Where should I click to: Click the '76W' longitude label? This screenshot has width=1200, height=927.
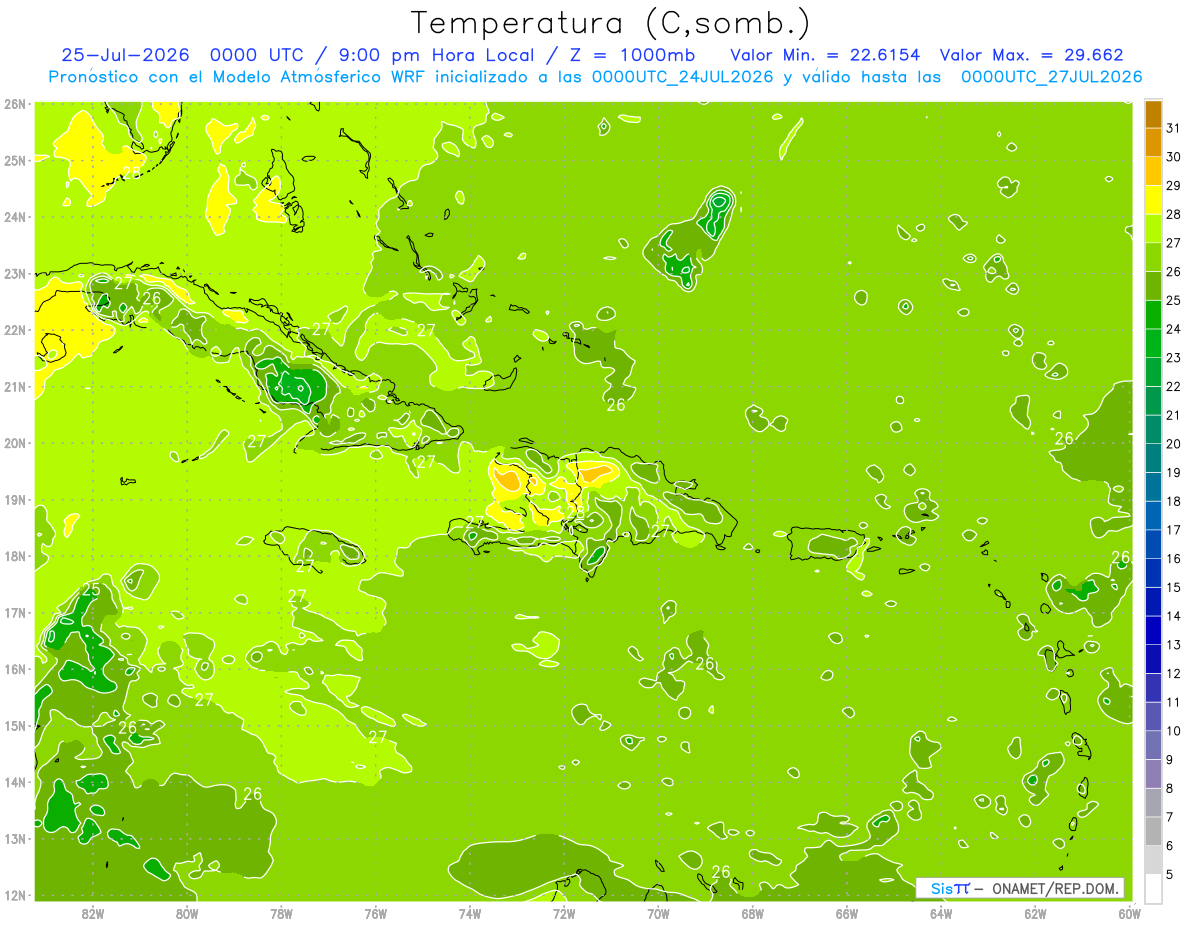[x=376, y=913]
